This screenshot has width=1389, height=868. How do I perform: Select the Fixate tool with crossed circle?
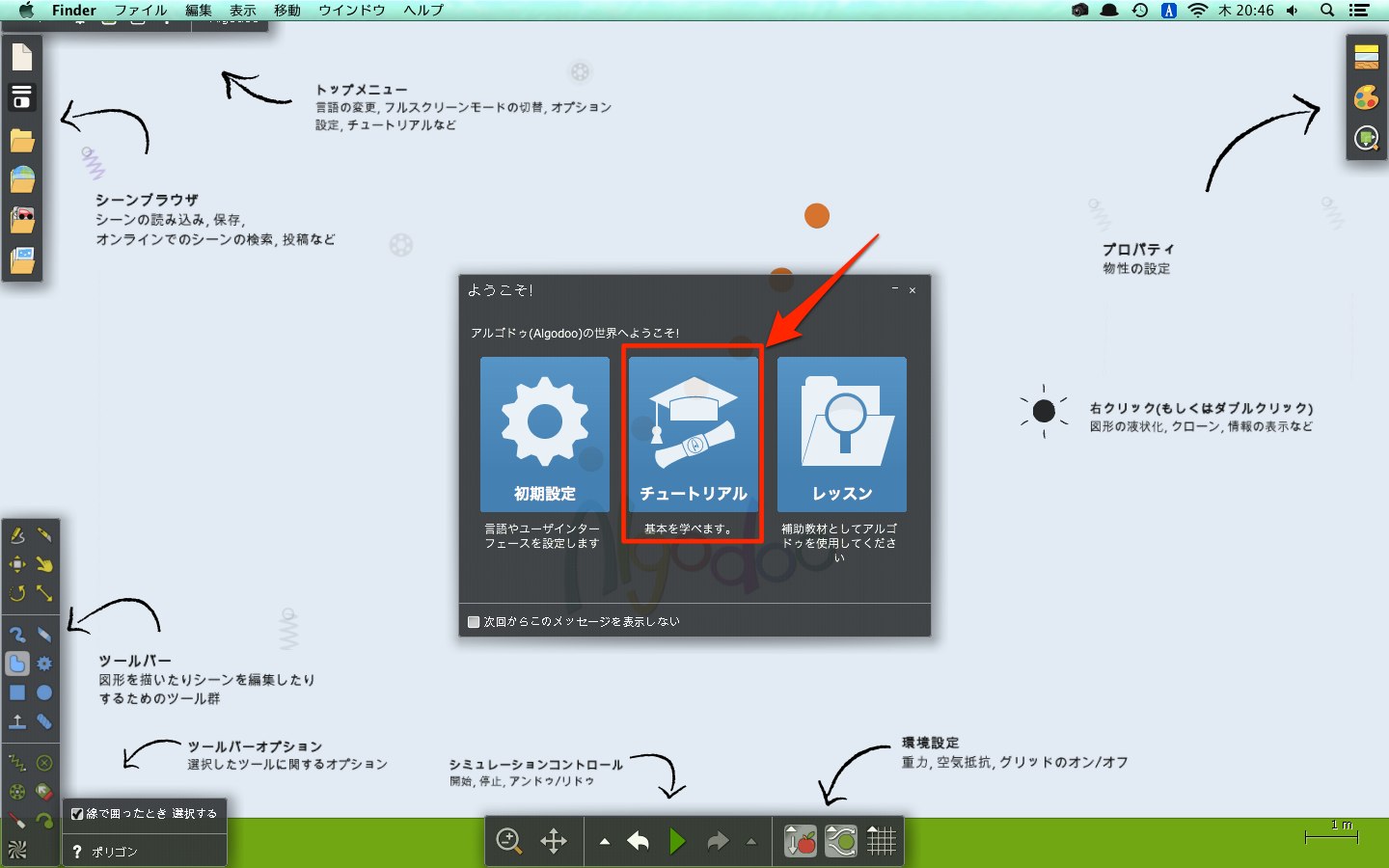44,763
